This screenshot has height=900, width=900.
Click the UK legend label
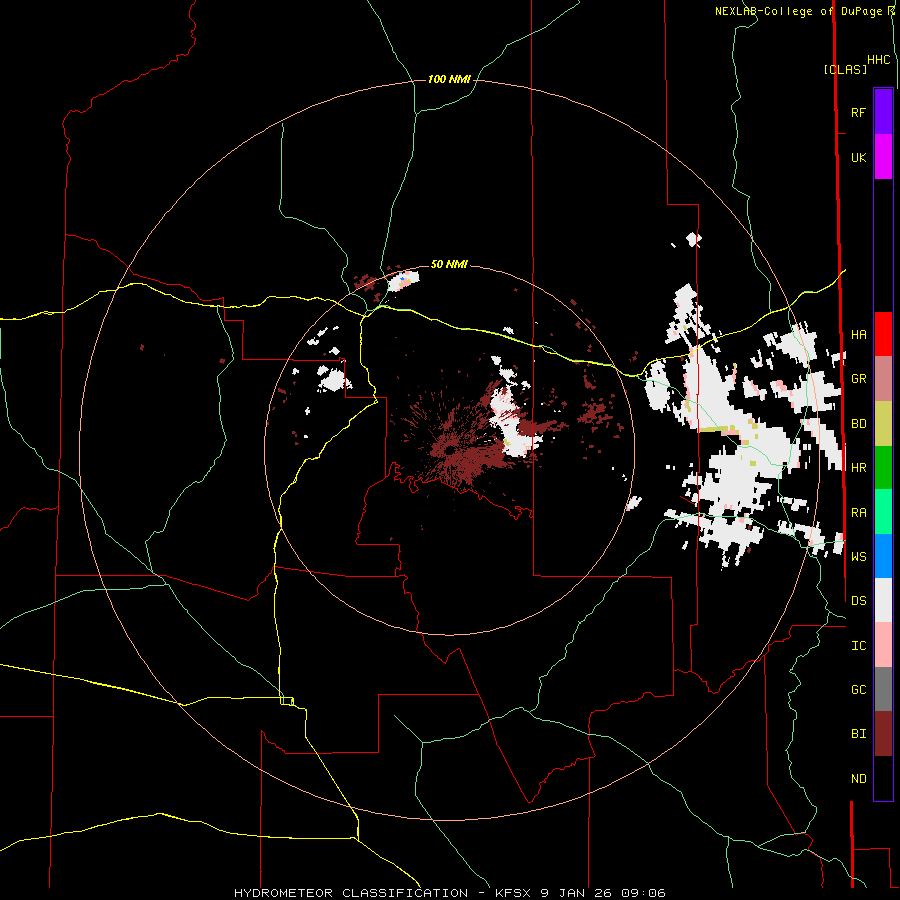(x=858, y=157)
